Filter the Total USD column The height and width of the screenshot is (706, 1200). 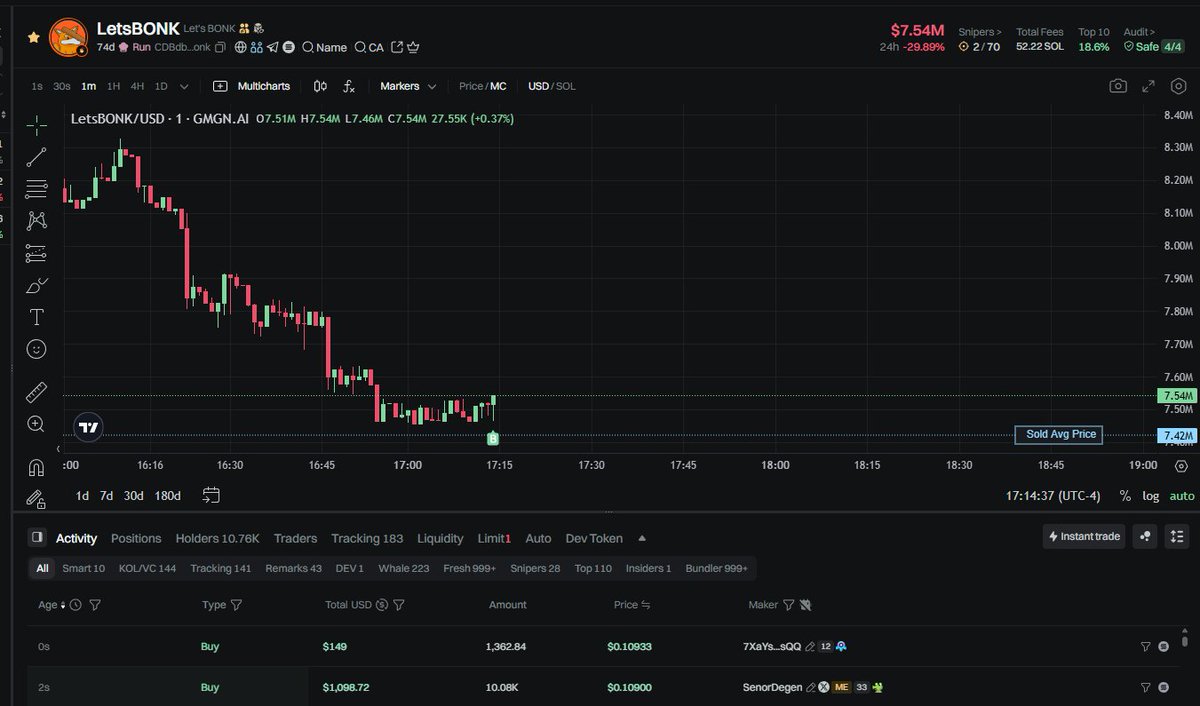[x=398, y=605]
